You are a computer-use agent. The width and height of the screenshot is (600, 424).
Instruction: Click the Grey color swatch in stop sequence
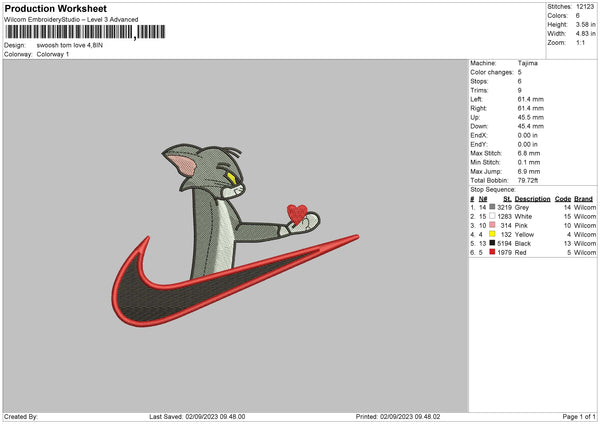click(492, 207)
